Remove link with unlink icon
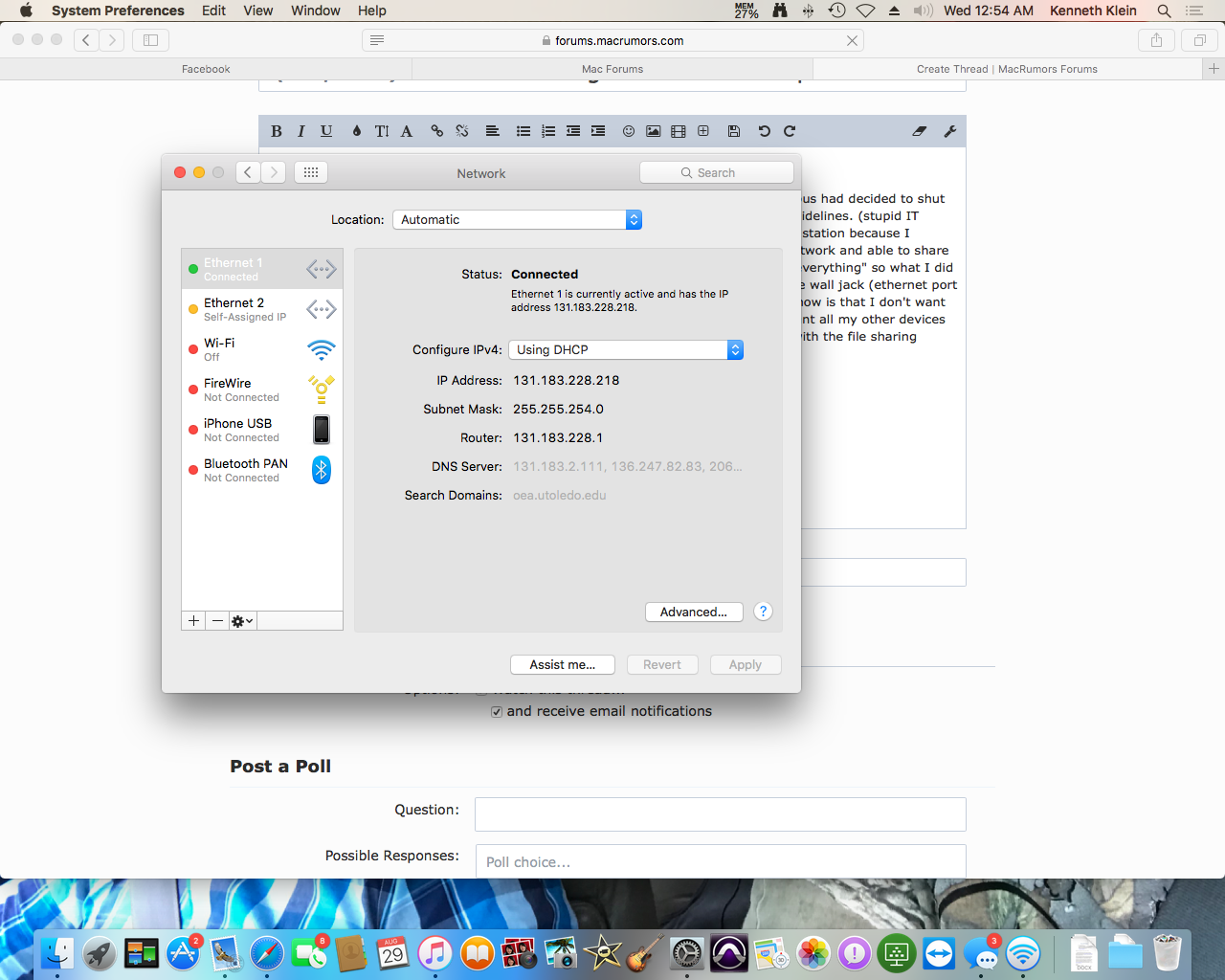1225x980 pixels. (462, 131)
